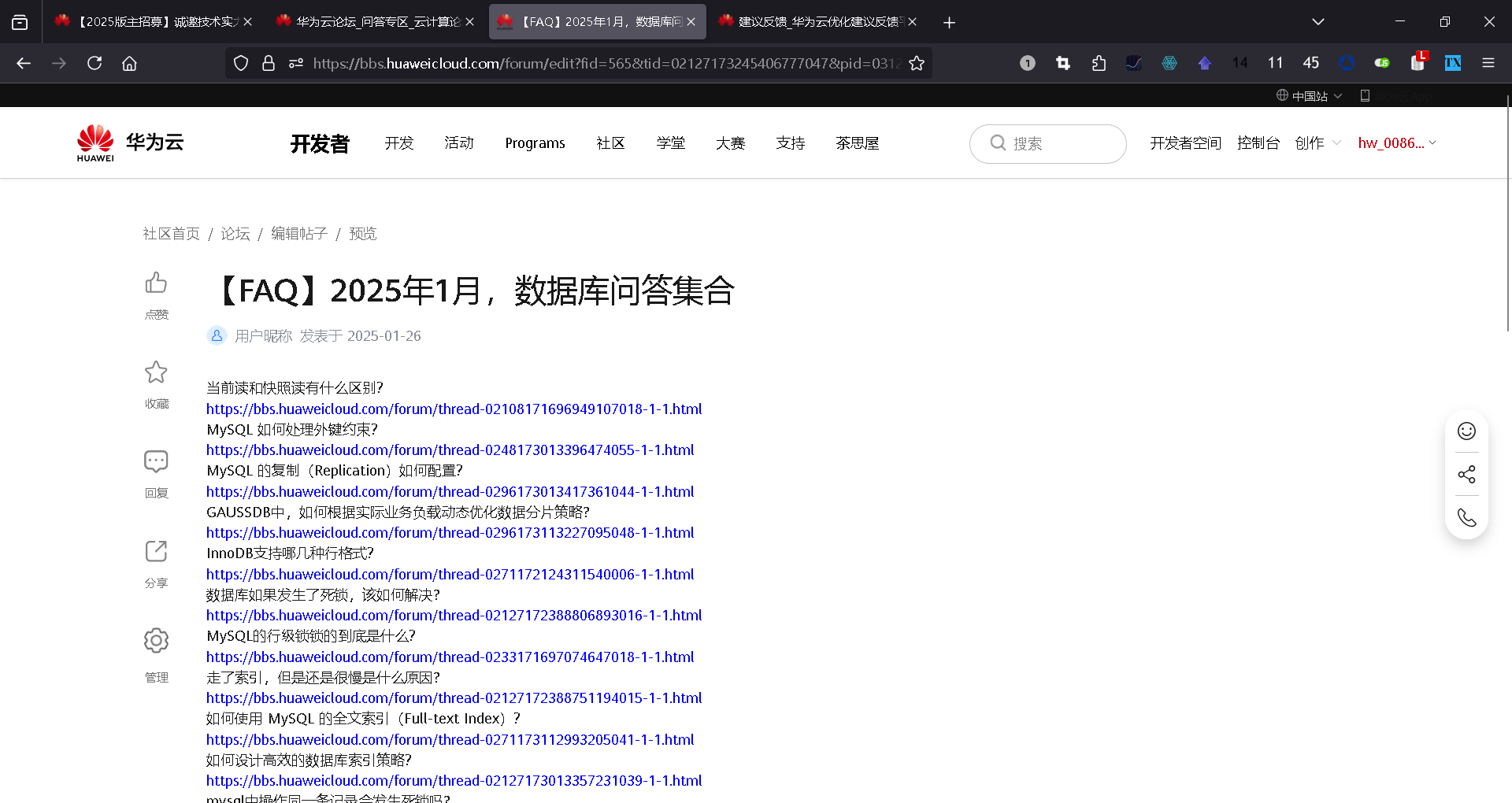Open a new browser tab
Image resolution: width=1512 pixels, height=803 pixels.
(949, 22)
